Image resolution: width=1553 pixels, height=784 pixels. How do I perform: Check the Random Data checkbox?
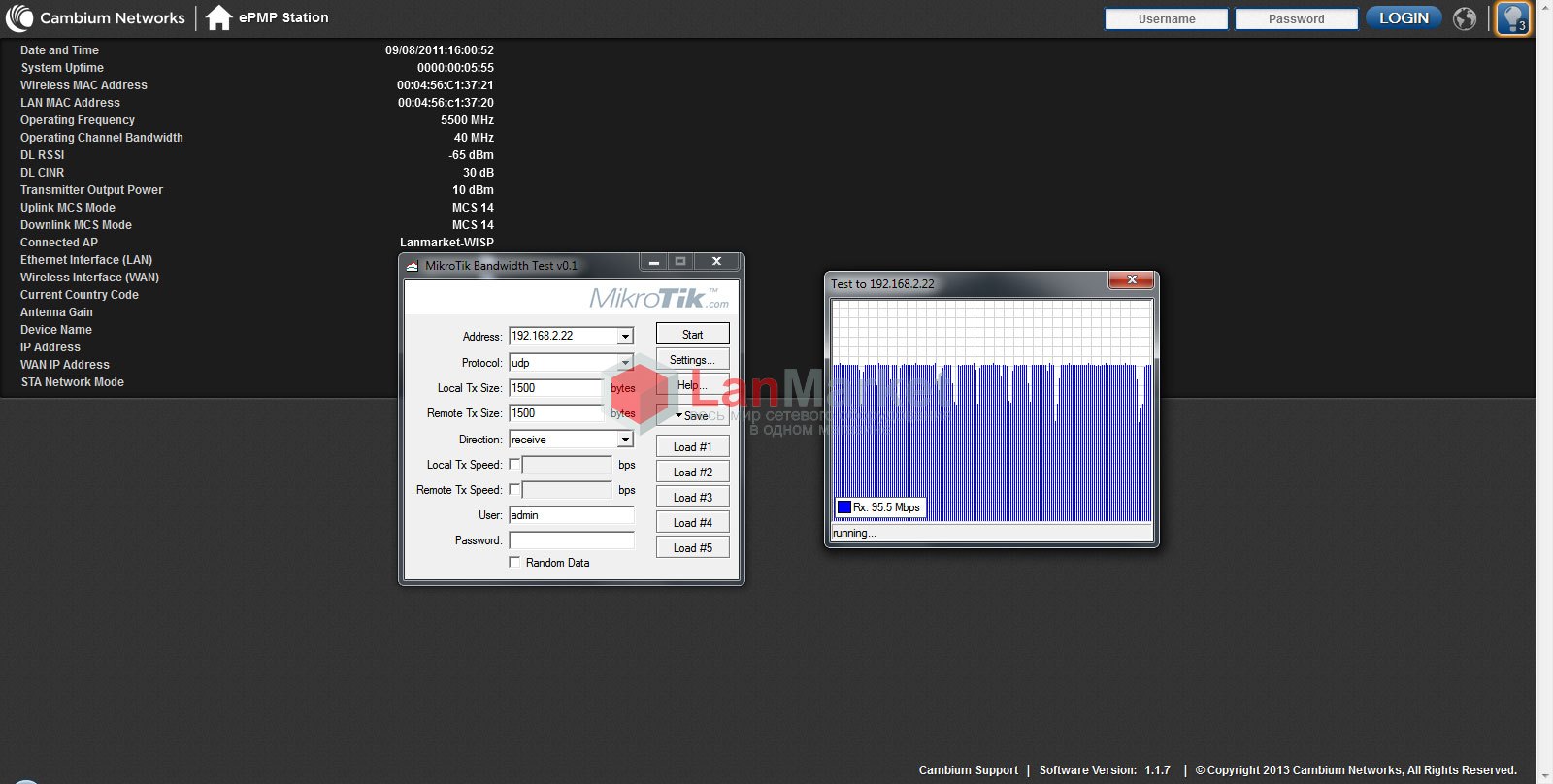pyautogui.click(x=514, y=563)
